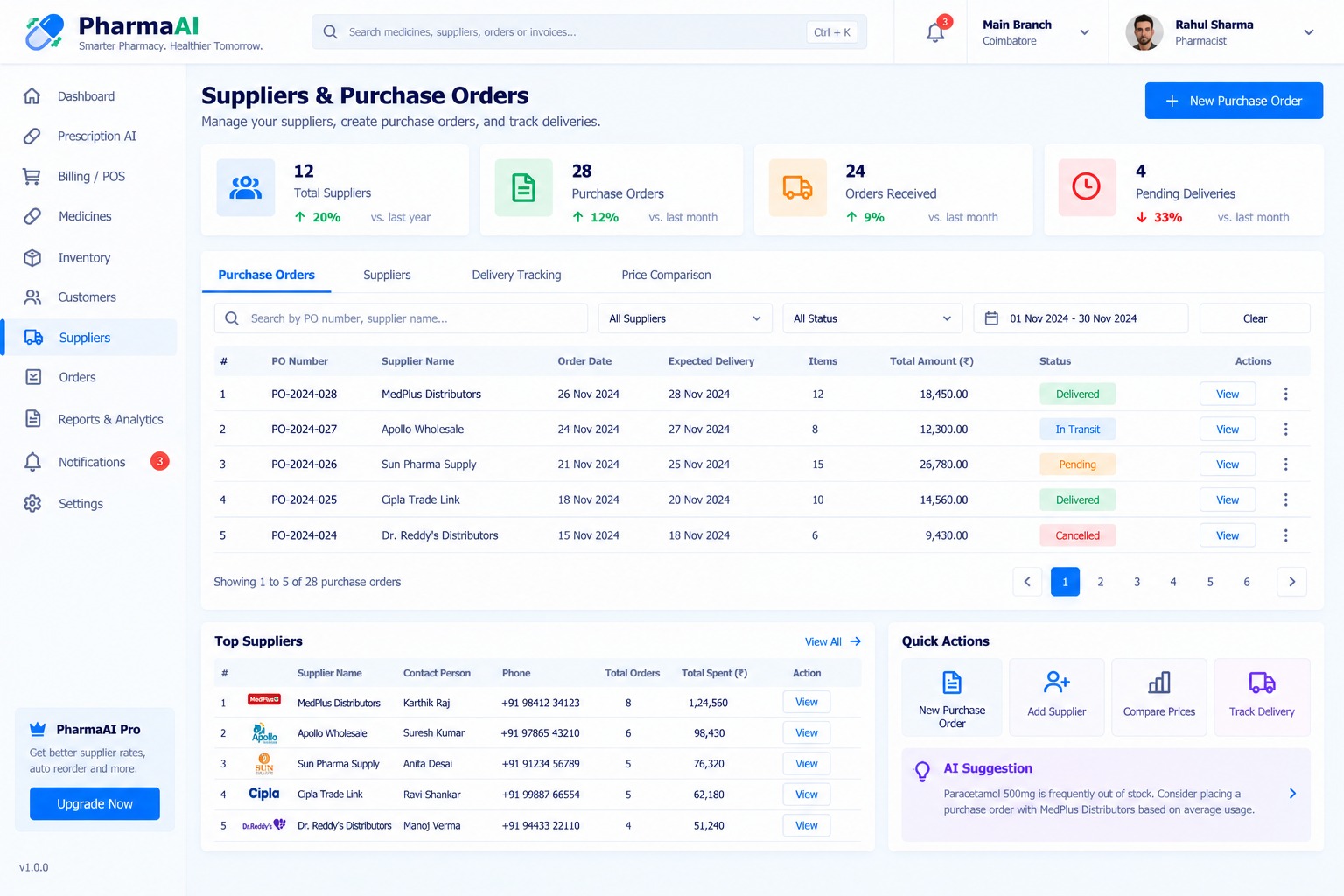Open the Inventory box icon
Image resolution: width=1344 pixels, height=896 pixels.
click(32, 258)
